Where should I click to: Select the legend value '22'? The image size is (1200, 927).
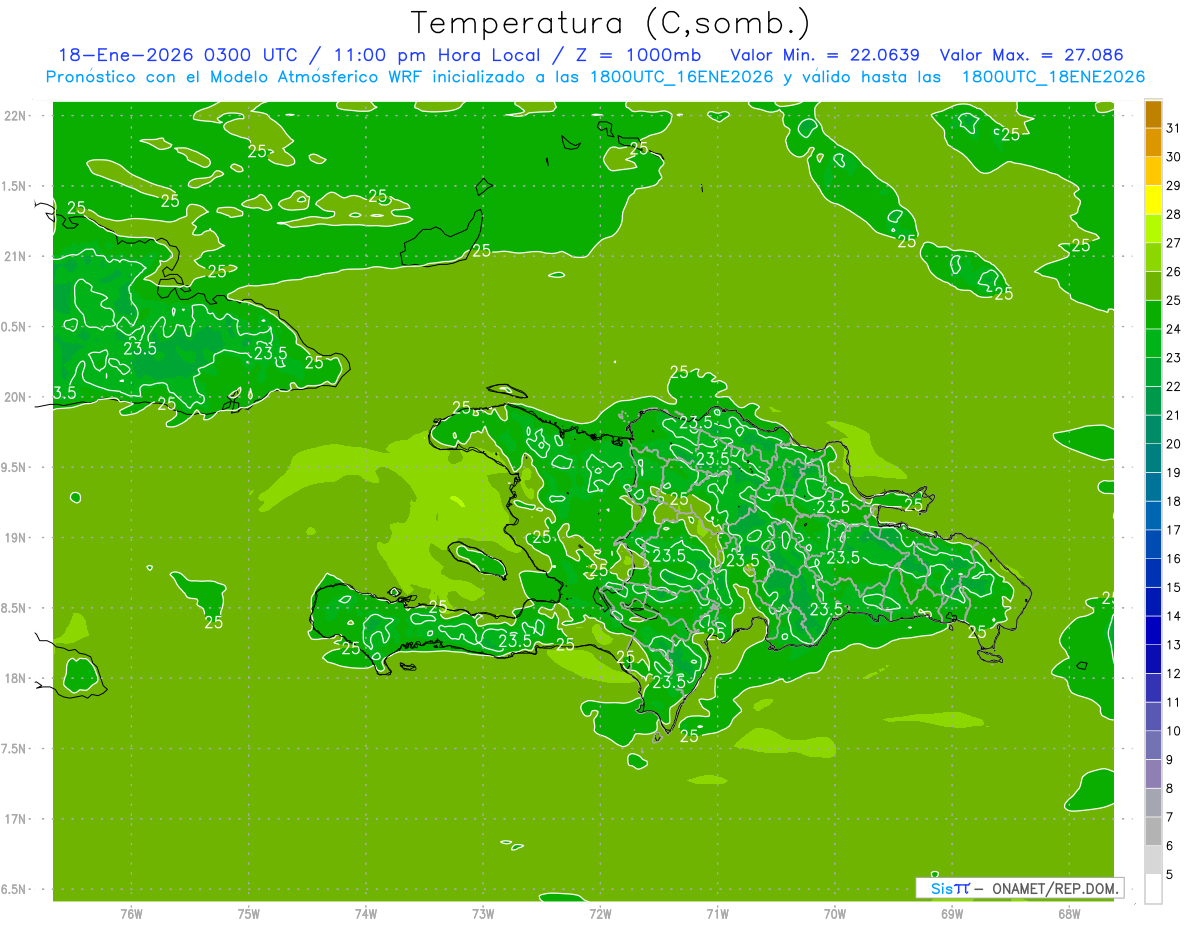click(x=1174, y=387)
